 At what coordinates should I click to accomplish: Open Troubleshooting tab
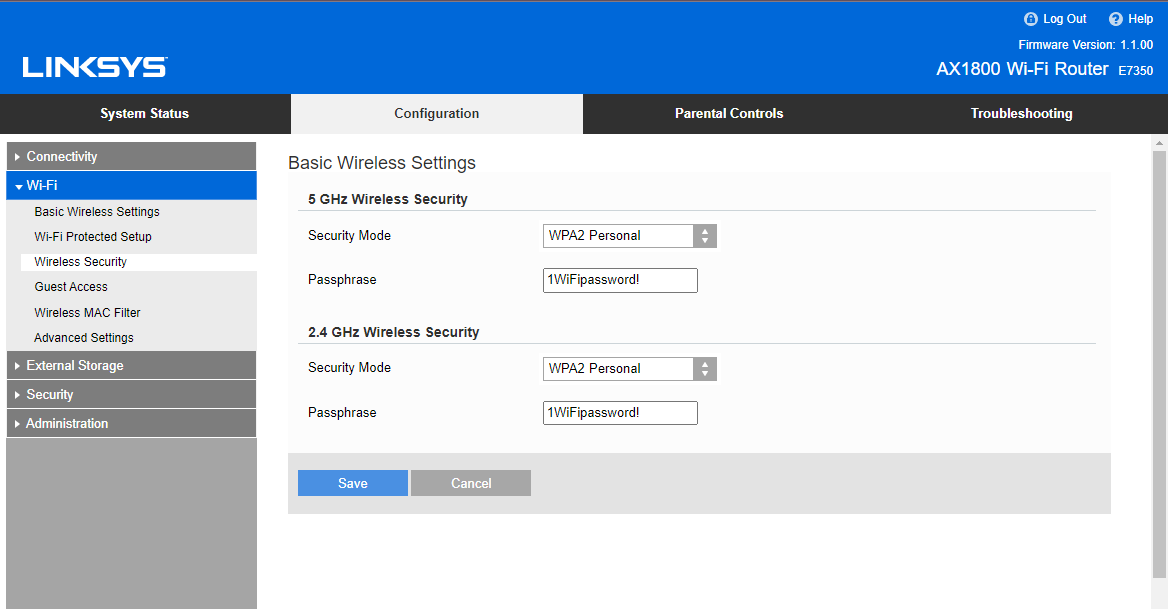click(x=1021, y=114)
